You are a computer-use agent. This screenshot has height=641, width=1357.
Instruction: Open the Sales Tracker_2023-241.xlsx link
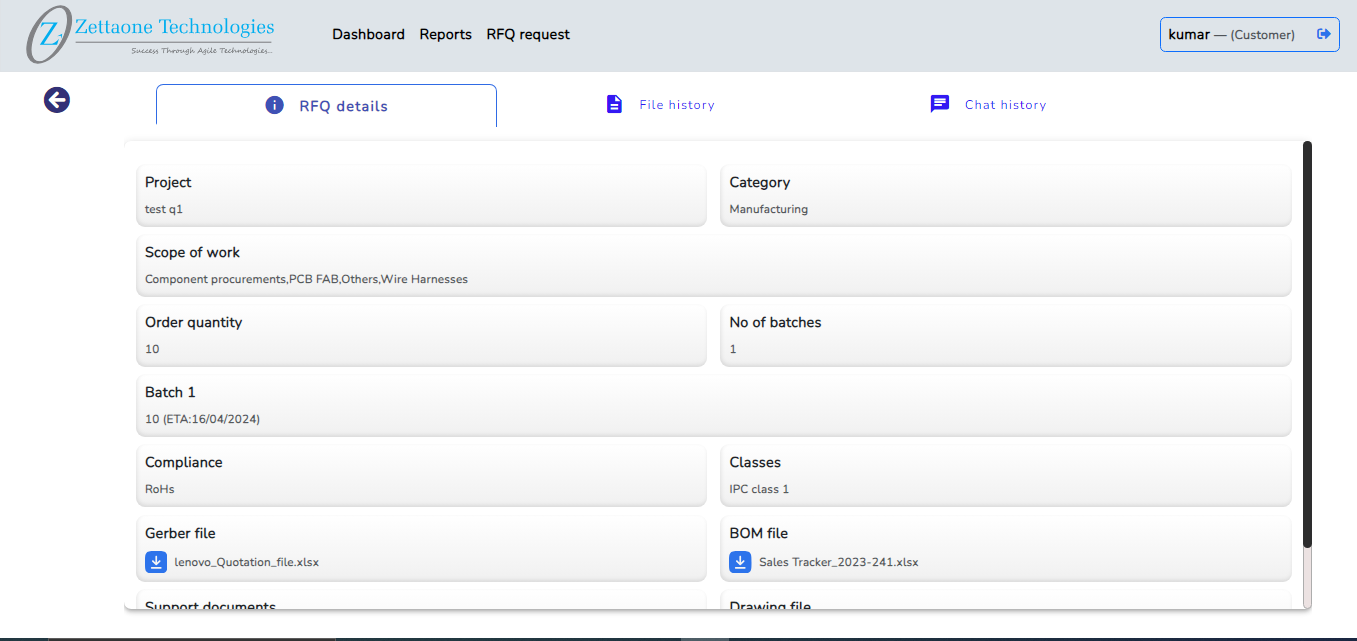tap(838, 562)
